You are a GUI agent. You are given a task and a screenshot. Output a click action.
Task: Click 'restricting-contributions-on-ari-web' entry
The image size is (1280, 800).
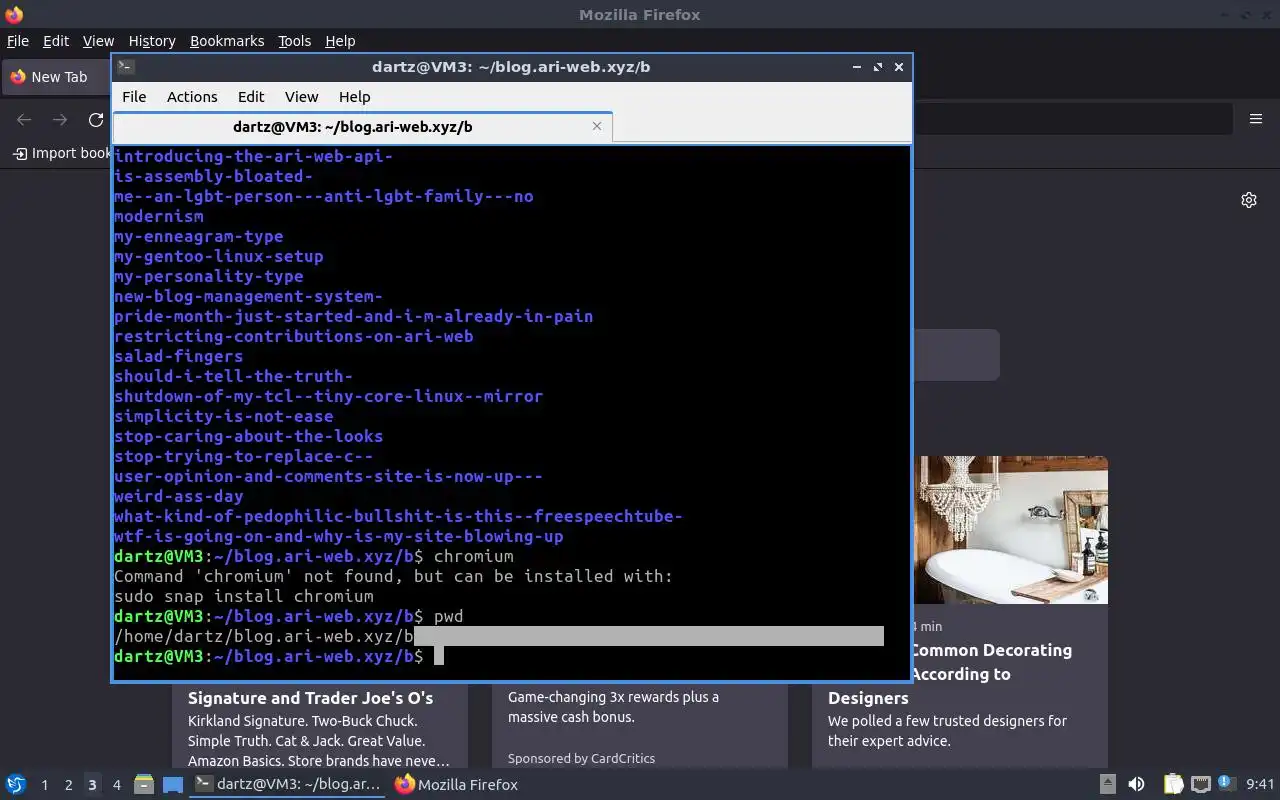(294, 336)
